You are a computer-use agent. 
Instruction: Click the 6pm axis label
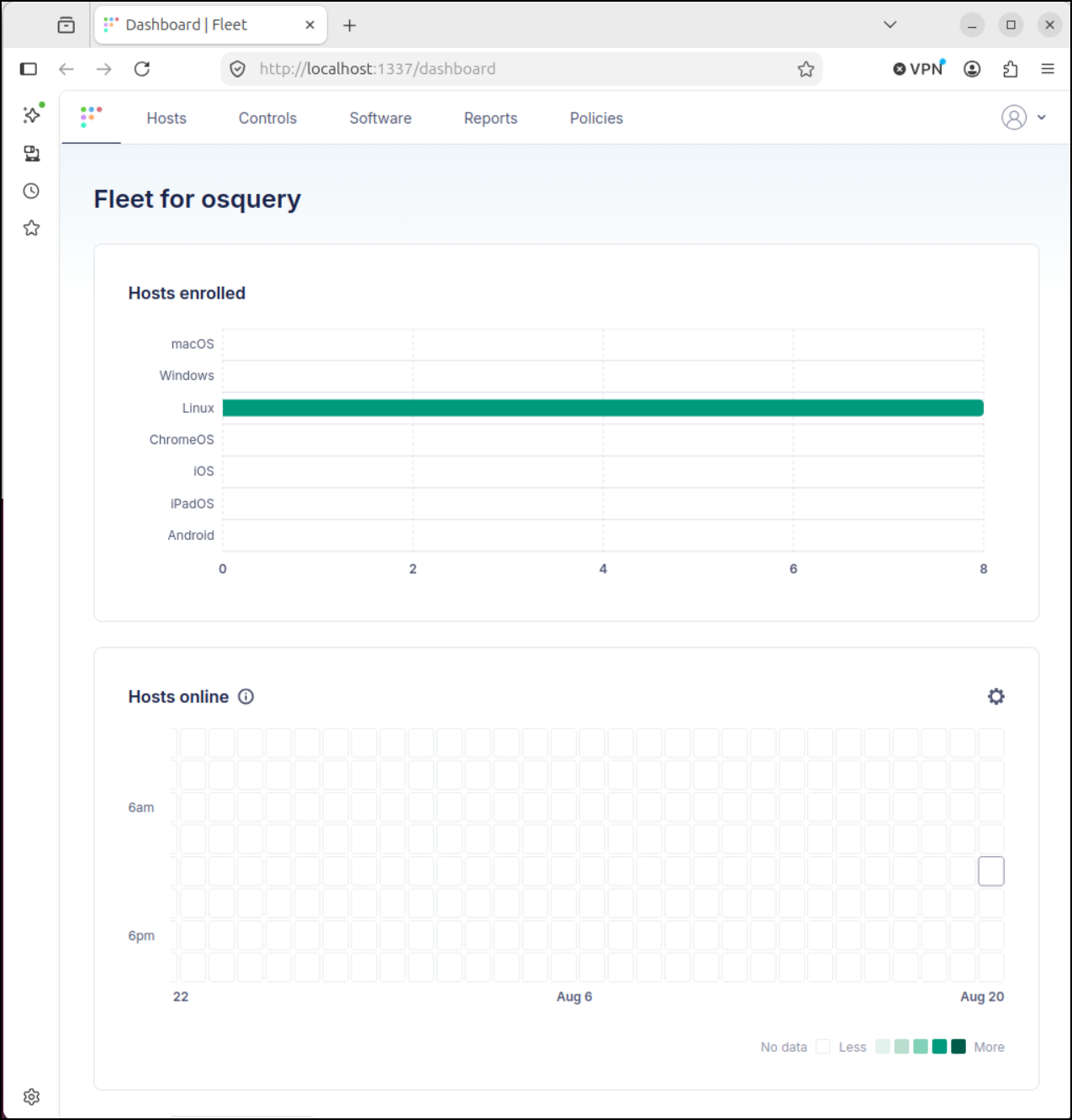141,936
